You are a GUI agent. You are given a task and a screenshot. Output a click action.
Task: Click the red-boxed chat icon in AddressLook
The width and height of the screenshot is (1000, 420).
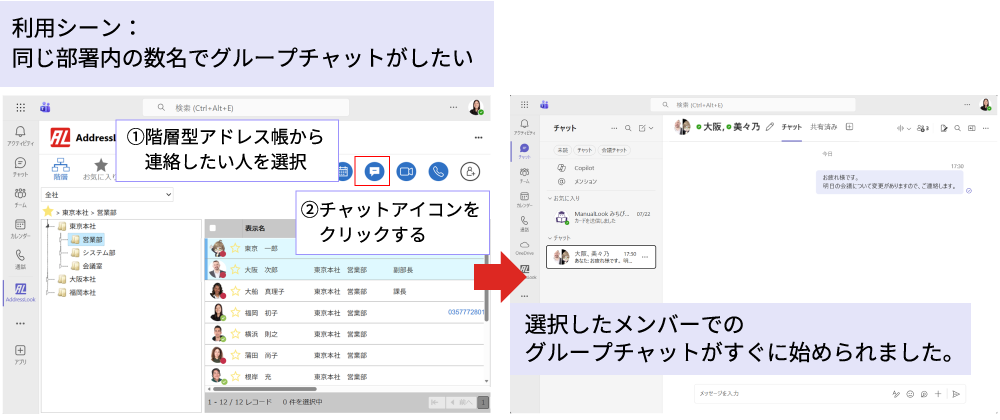pyautogui.click(x=373, y=171)
